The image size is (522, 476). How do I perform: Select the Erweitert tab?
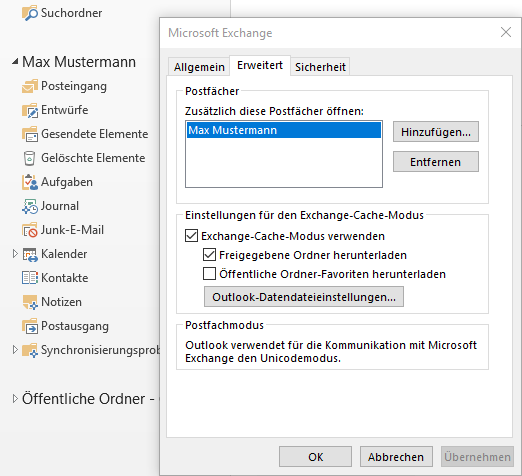pos(260,65)
